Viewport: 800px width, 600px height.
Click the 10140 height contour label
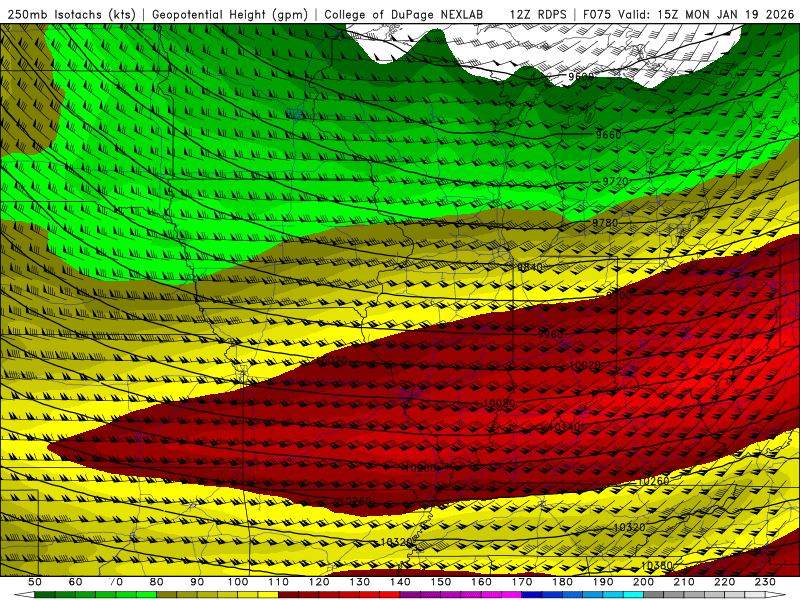[565, 427]
